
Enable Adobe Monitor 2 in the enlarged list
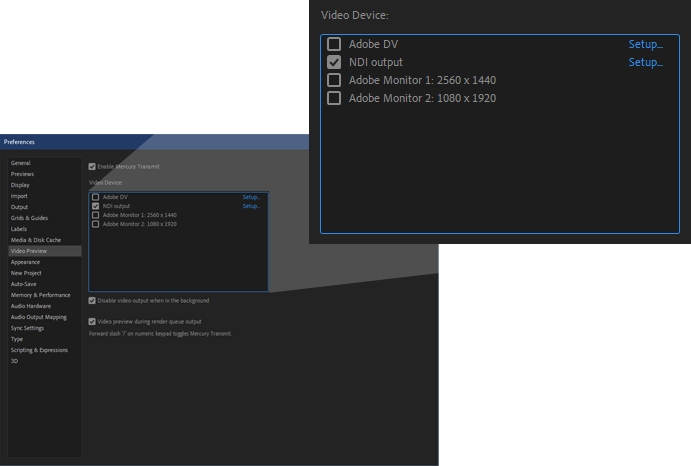[x=334, y=98]
